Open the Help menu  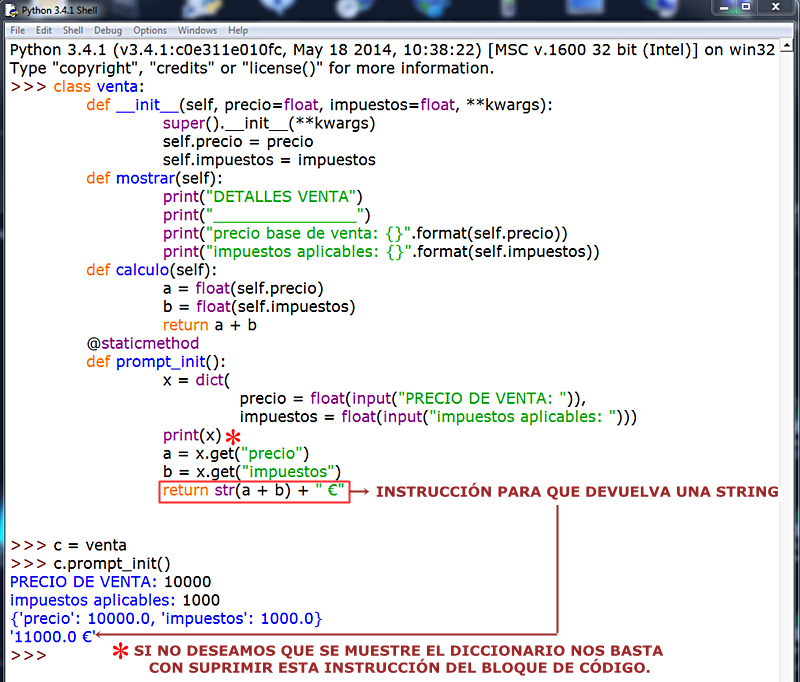pyautogui.click(x=238, y=30)
